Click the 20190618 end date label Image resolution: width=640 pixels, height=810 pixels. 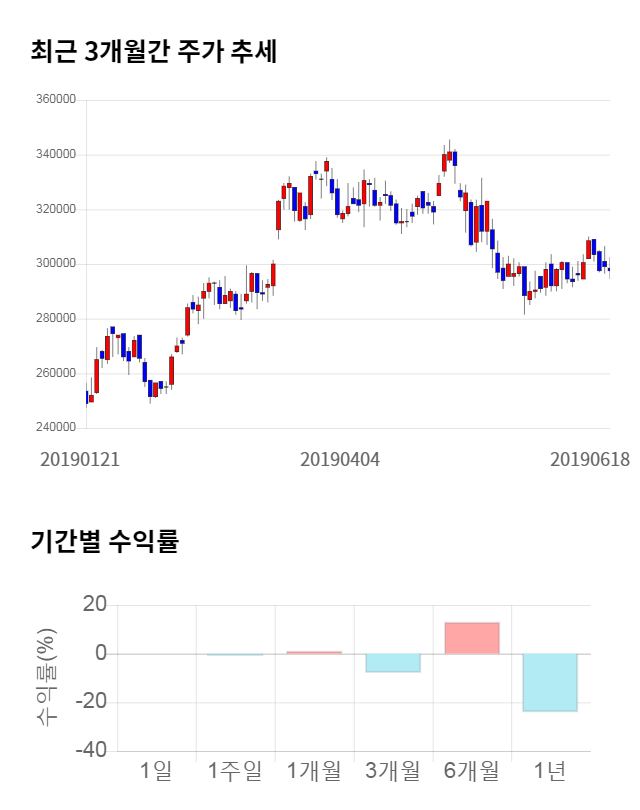pos(590,459)
